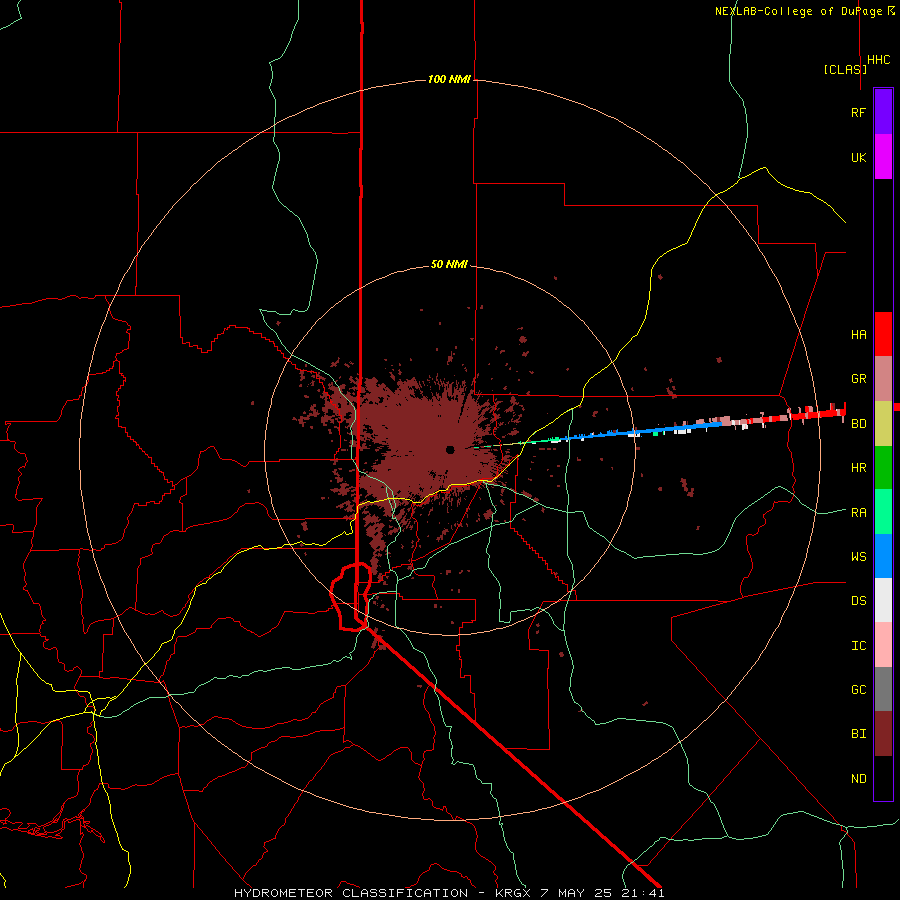
Task: Click the HR legend label
Action: click(x=859, y=468)
